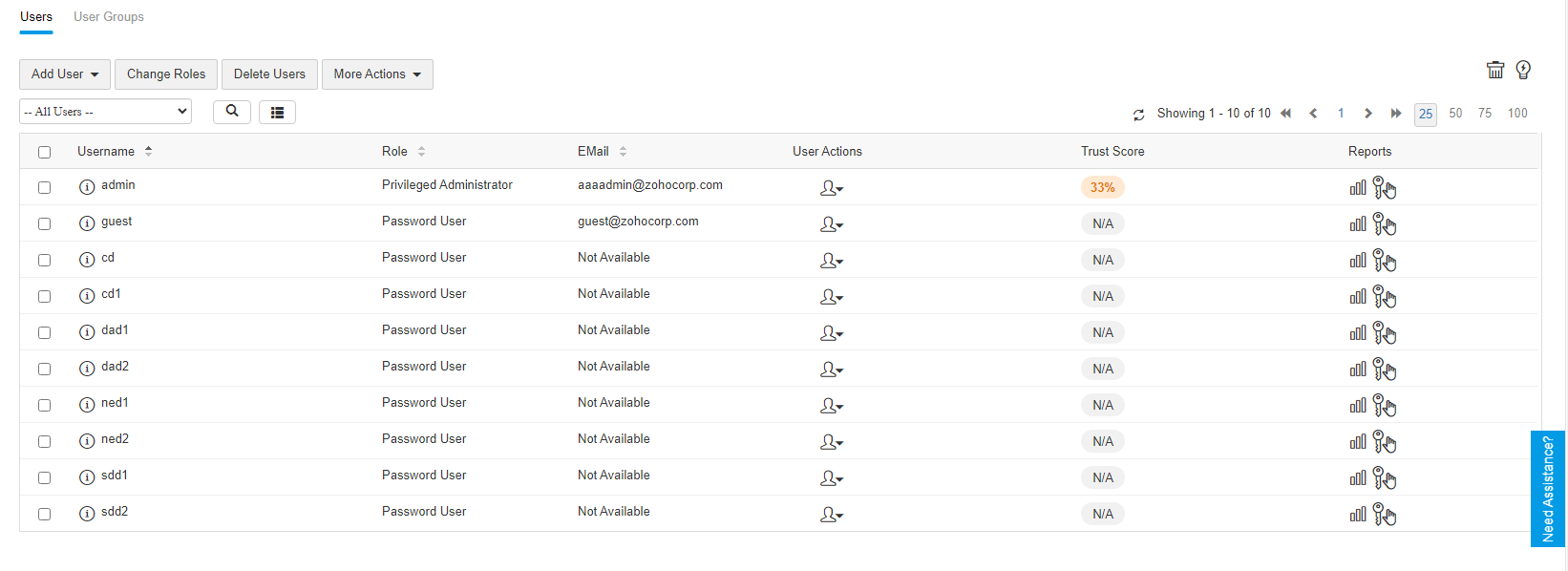Open user actions menu for ned1
Viewport: 1568px width, 571px height.
831,406
